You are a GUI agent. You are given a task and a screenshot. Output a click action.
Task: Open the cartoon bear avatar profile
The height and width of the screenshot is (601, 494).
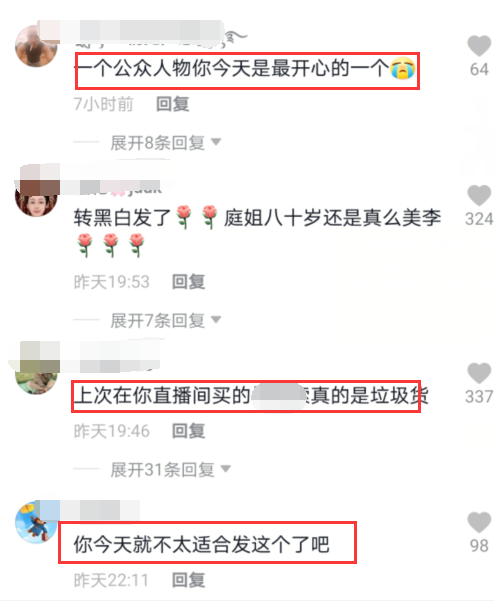[x=35, y=523]
